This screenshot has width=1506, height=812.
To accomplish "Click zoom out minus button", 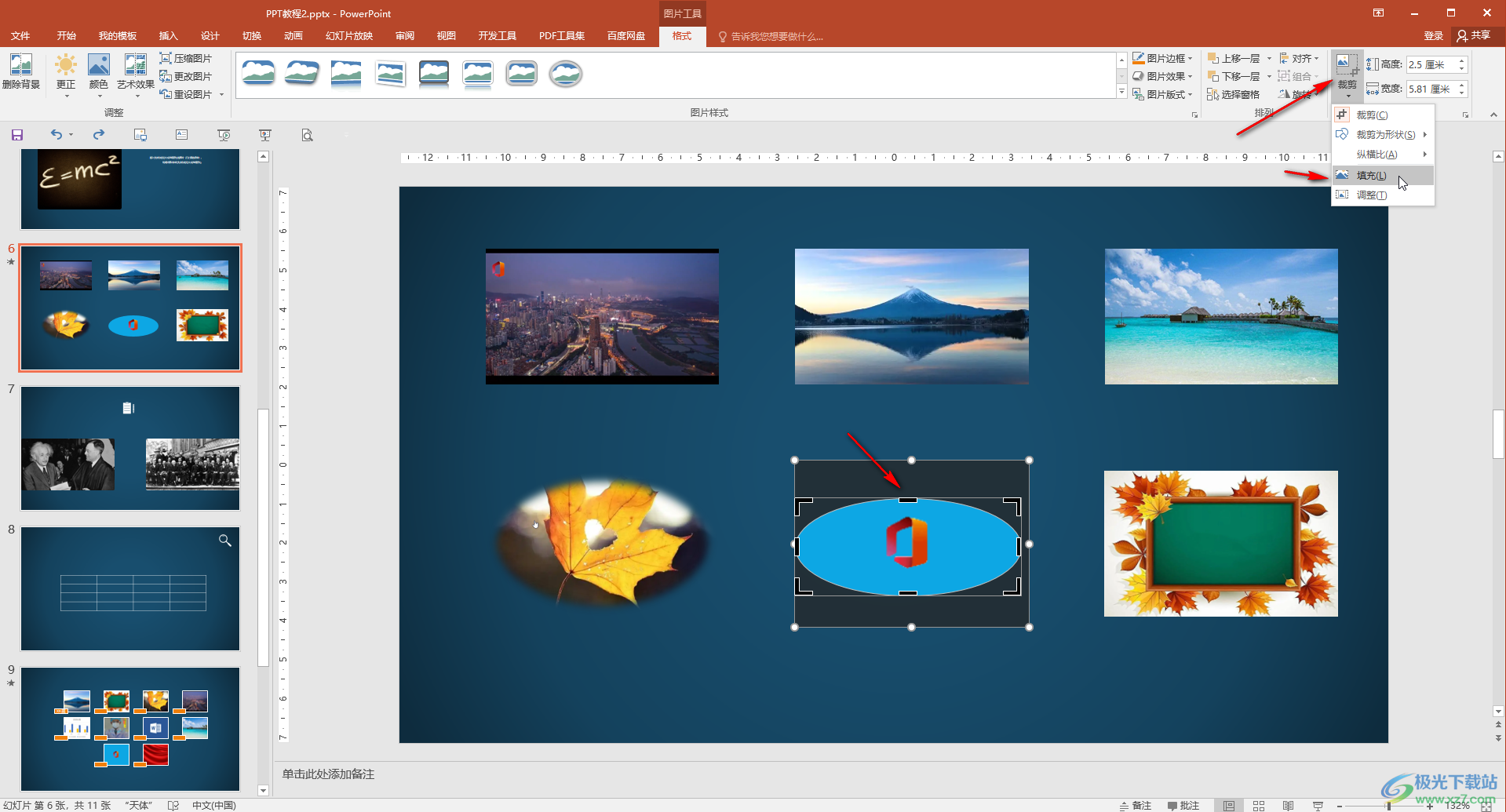I will 1340,806.
